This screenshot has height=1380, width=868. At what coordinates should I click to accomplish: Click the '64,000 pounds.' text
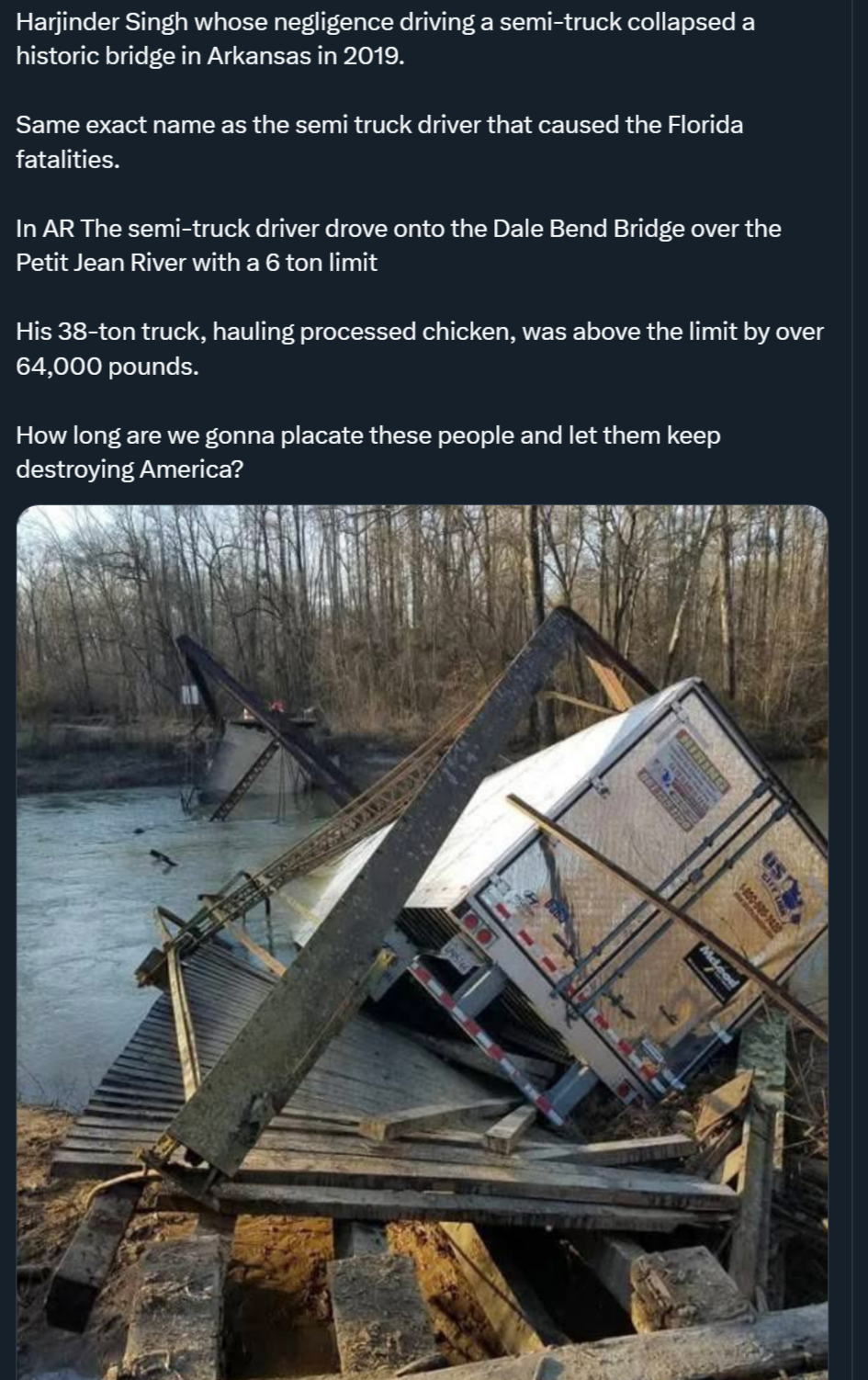pyautogui.click(x=107, y=367)
